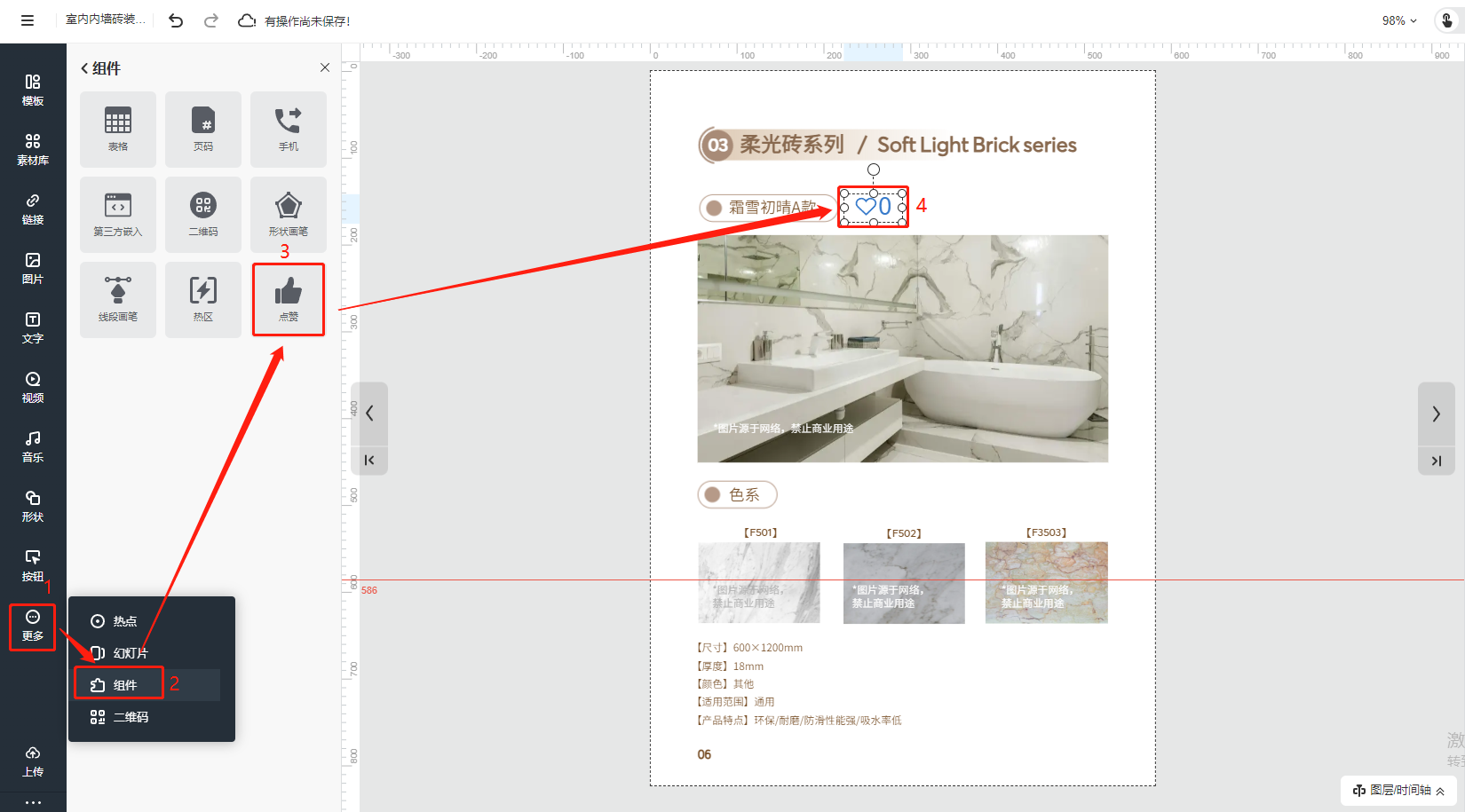Open the hamburger menu at top left
The width and height of the screenshot is (1465, 812).
tap(28, 20)
